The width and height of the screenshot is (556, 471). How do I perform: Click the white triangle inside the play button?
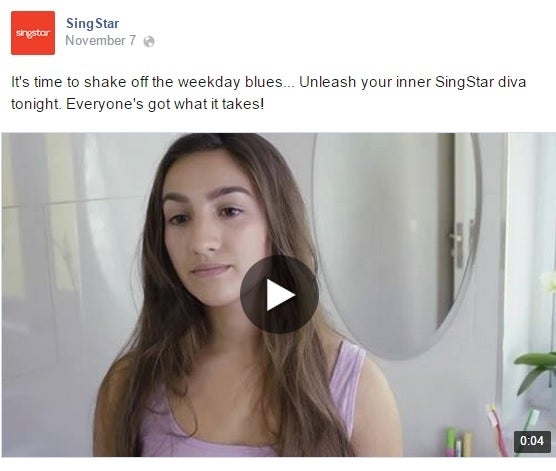pos(279,295)
